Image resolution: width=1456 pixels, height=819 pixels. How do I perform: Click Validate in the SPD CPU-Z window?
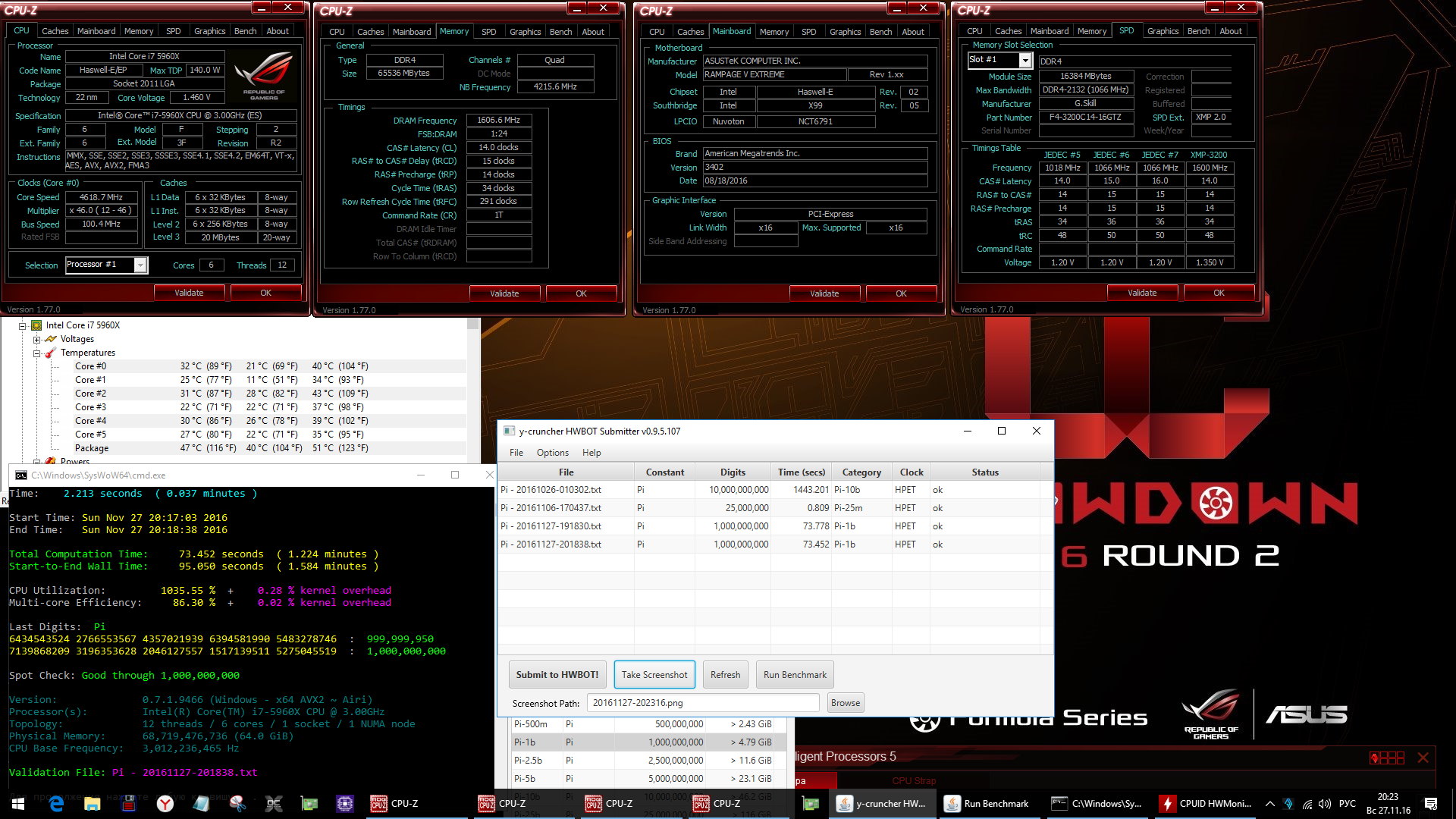[x=1142, y=293]
